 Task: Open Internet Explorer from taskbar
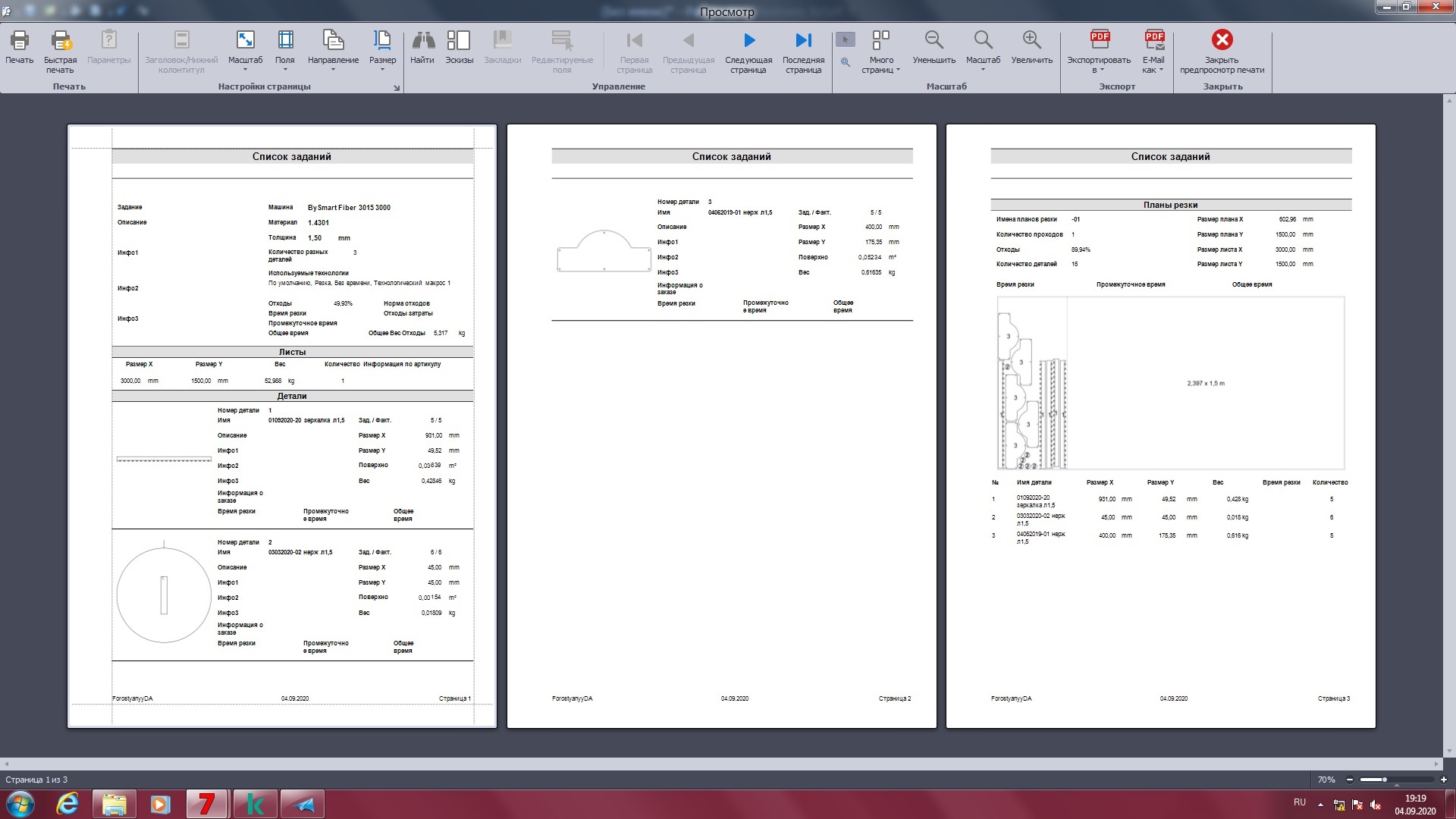tap(68, 804)
